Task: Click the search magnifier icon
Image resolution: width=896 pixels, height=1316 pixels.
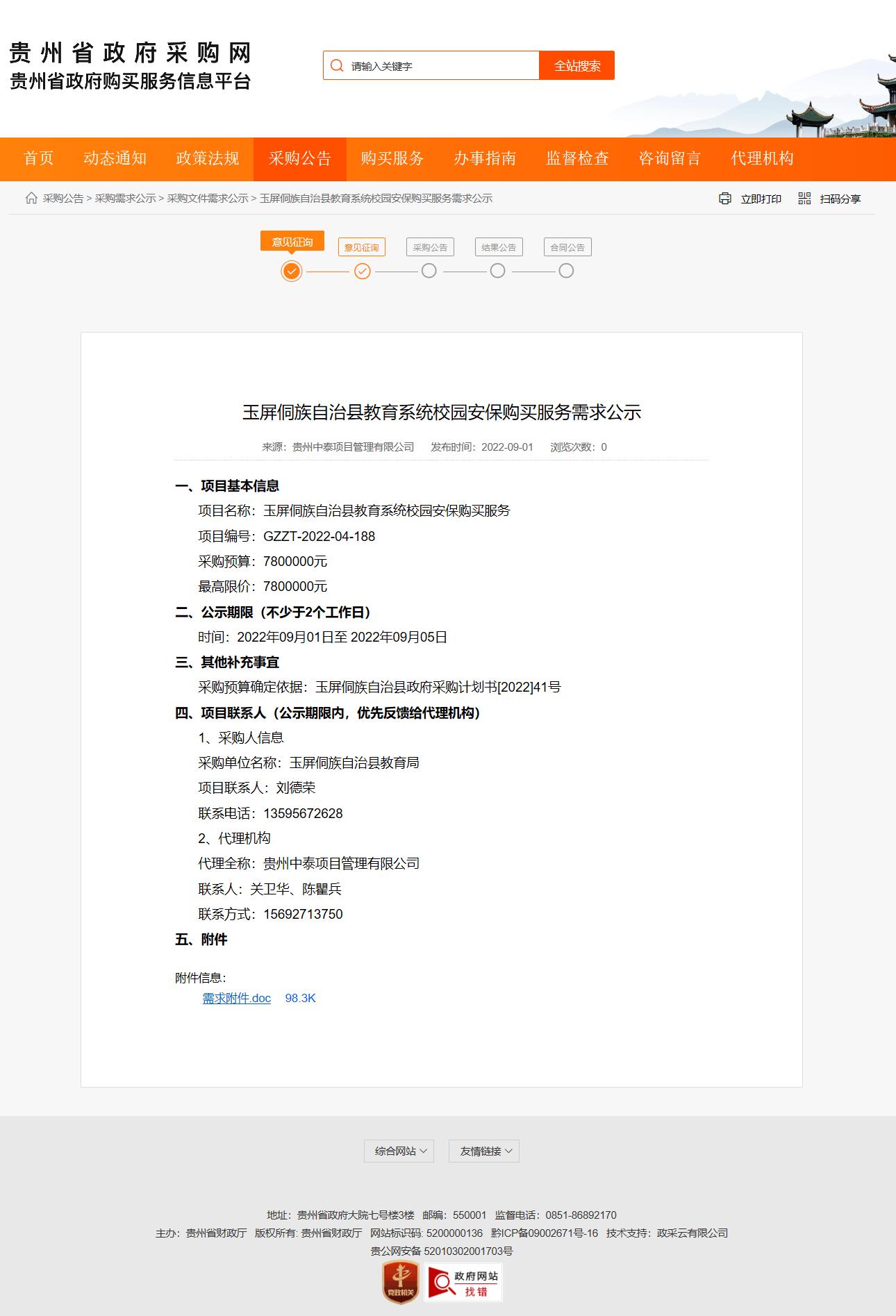Action: 337,66
